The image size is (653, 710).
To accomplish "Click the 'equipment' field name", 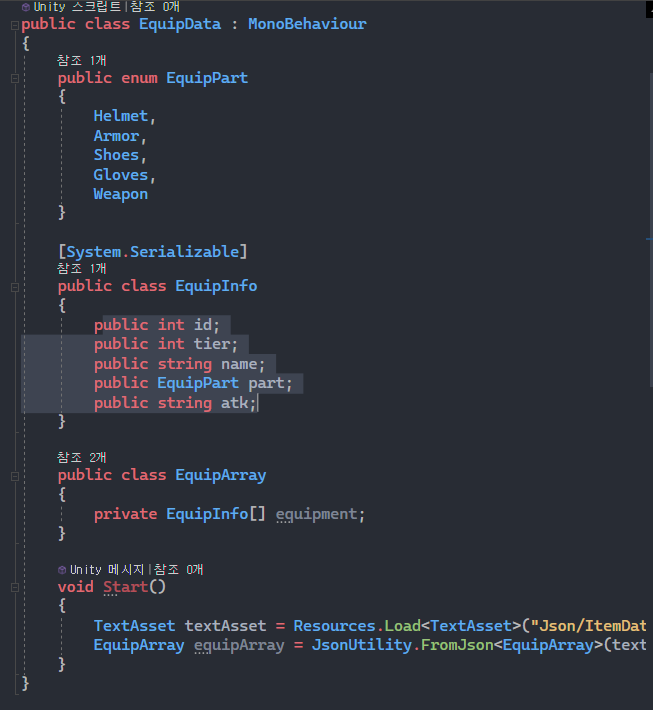I will (x=316, y=514).
